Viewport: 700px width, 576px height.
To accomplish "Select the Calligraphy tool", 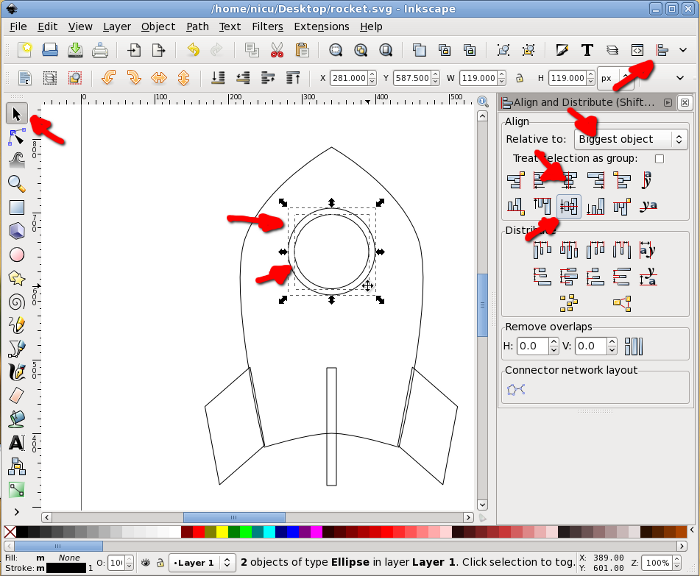I will [x=17, y=372].
